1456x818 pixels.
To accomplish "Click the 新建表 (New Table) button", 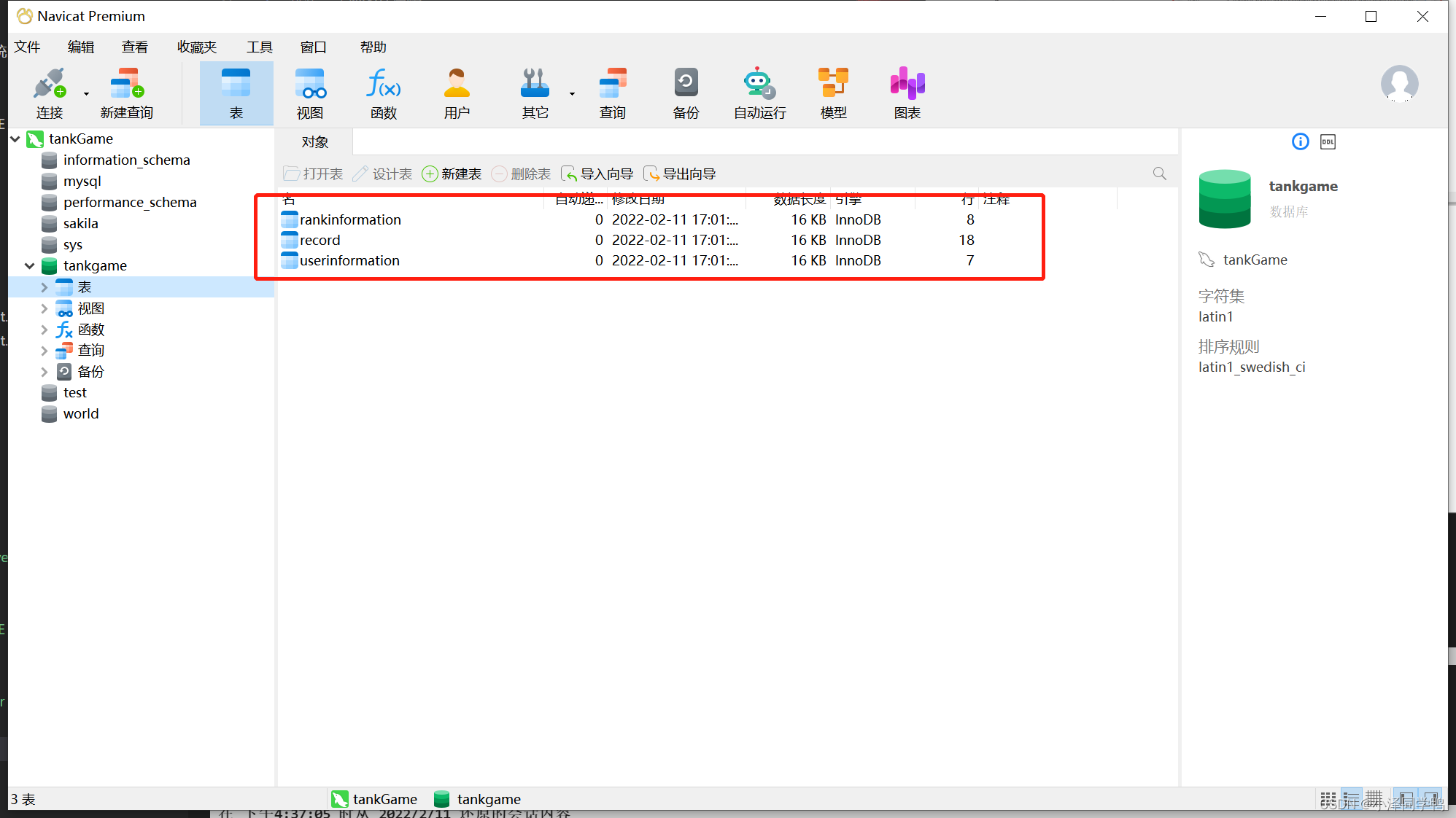I will [452, 174].
